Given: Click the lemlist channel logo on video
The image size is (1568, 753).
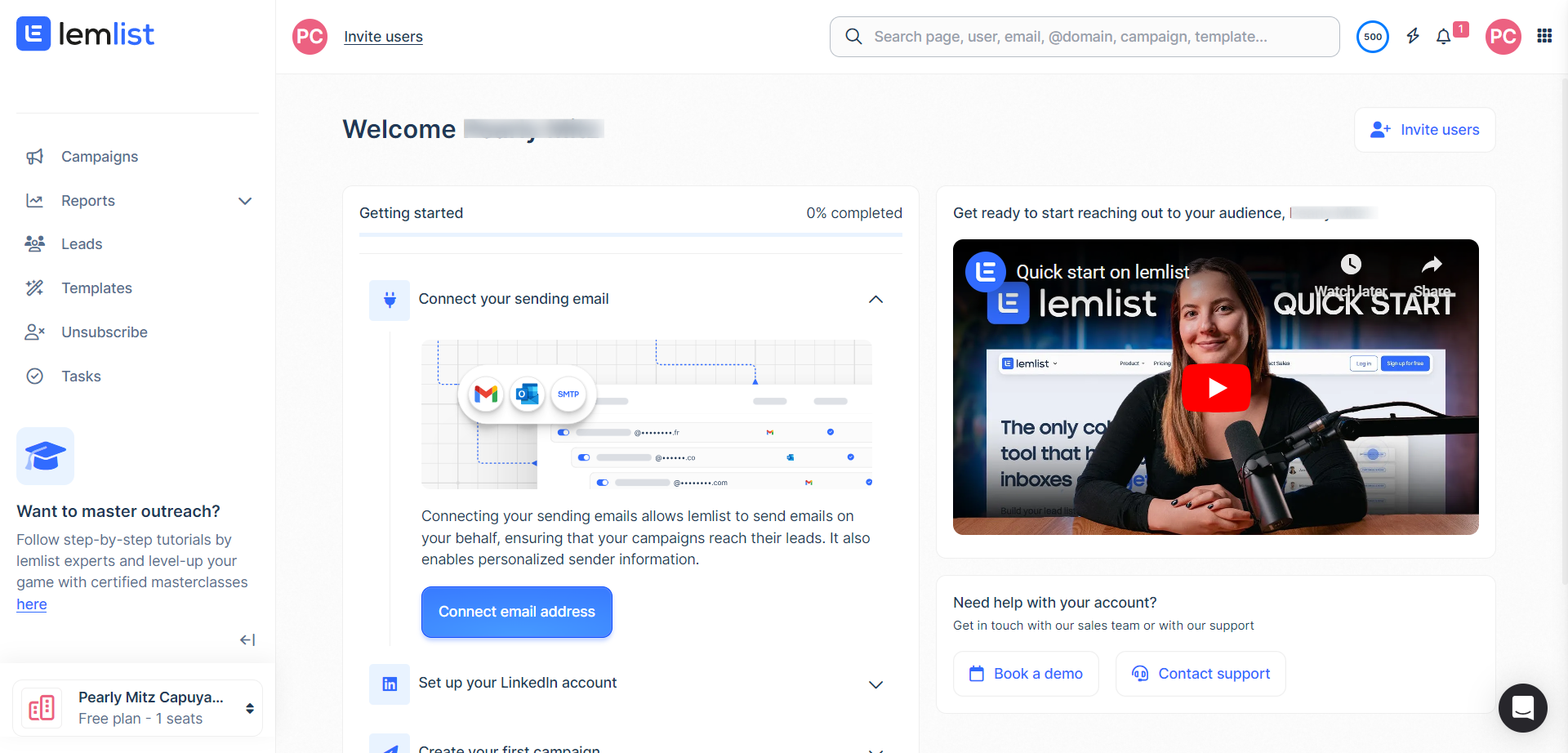Looking at the screenshot, I should pos(986,272).
